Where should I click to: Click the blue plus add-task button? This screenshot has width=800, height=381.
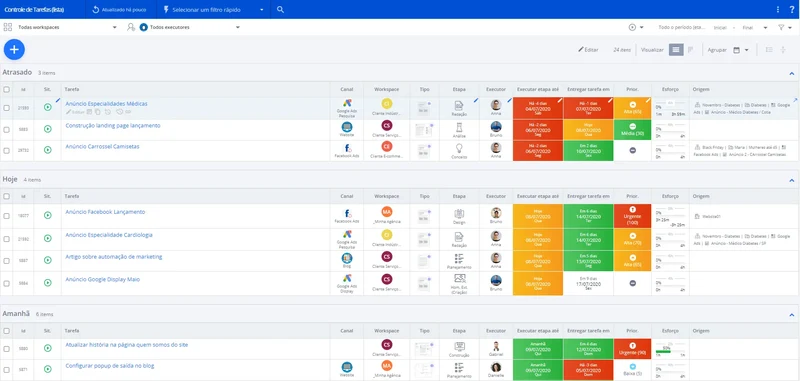[14, 49]
